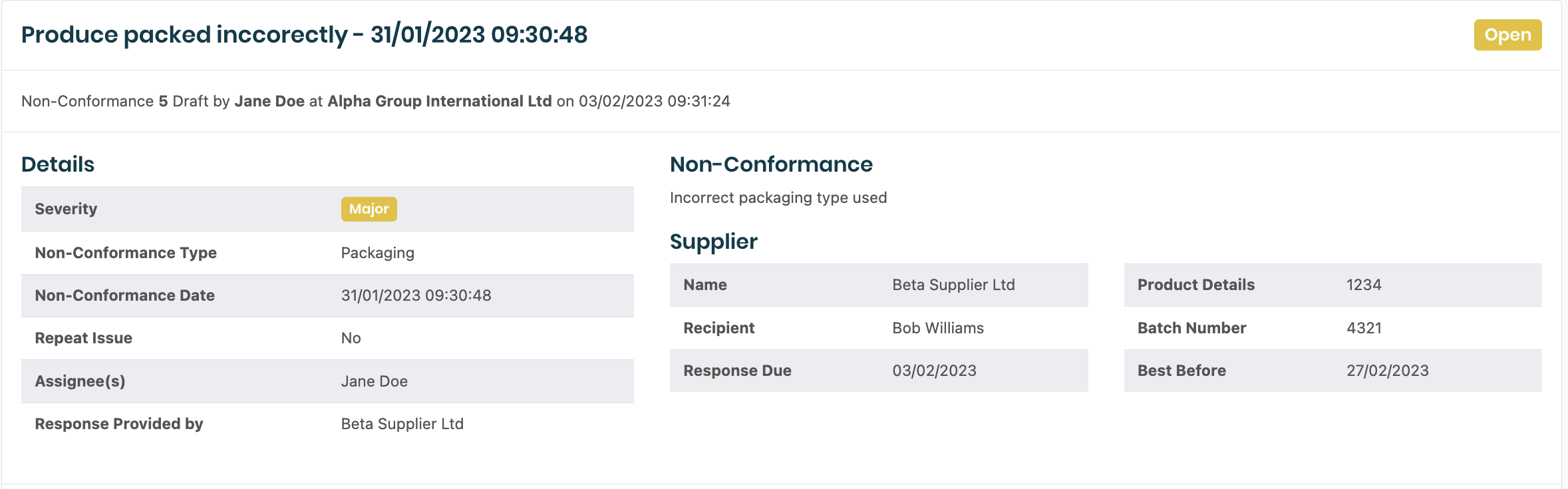This screenshot has height=489, width=1568.
Task: Click Product Details value 1234
Action: [1363, 285]
